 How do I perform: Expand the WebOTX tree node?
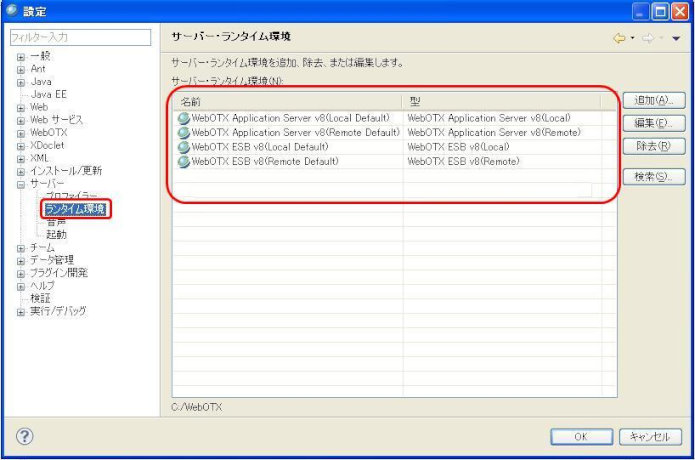[20, 133]
